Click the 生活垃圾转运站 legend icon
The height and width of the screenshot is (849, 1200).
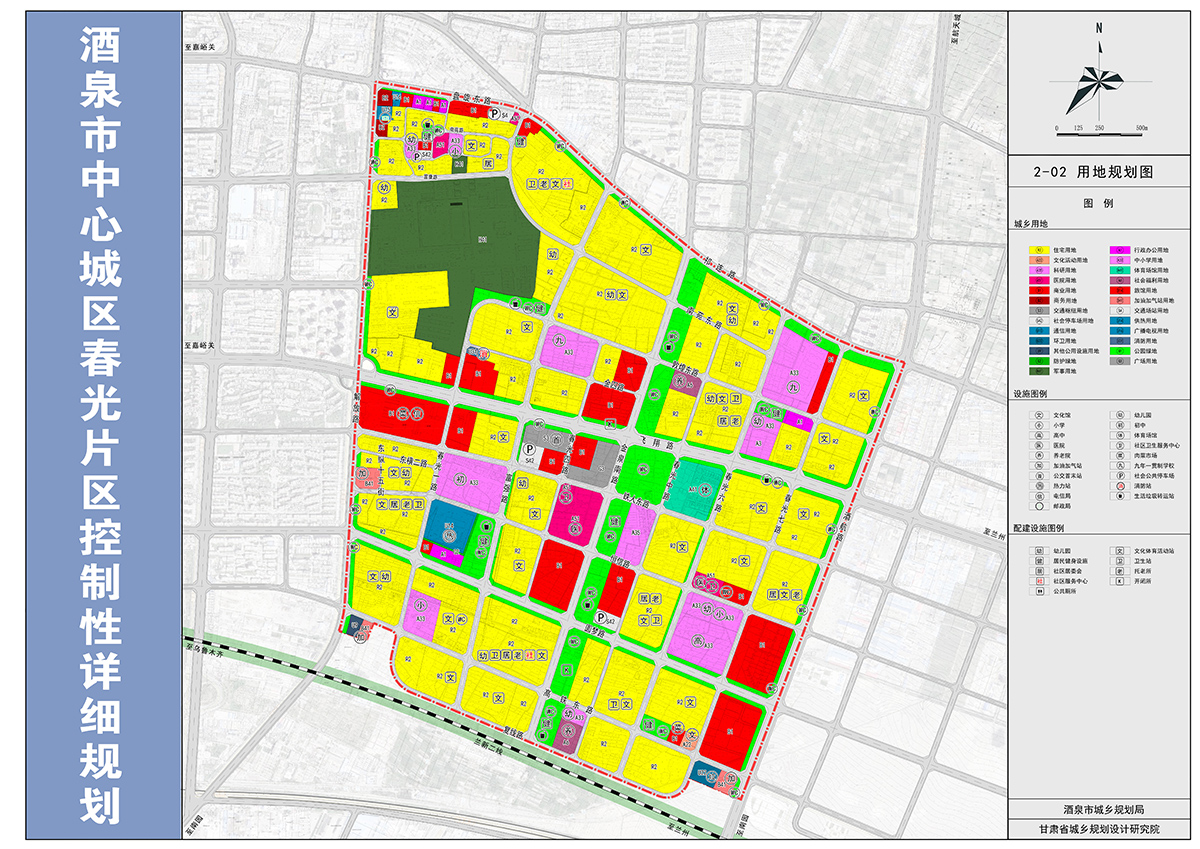coord(1119,495)
